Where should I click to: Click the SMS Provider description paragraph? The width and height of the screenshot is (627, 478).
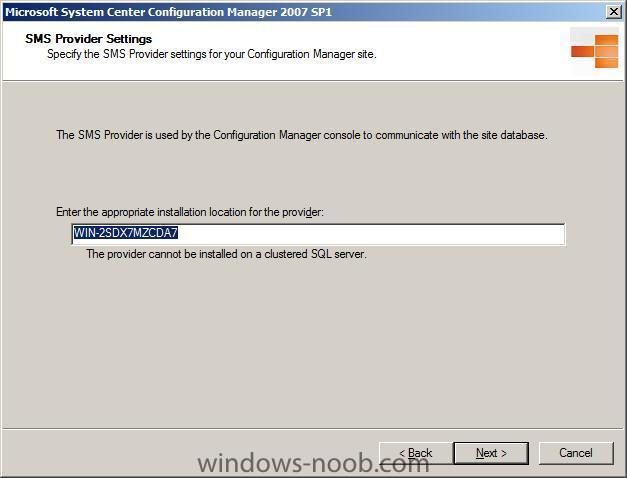pyautogui.click(x=302, y=135)
